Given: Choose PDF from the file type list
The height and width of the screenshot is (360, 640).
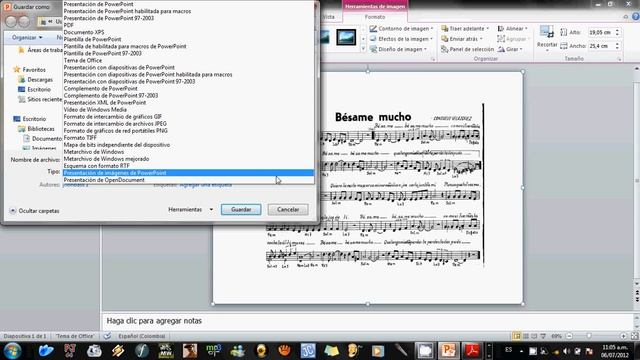Looking at the screenshot, I should pos(189,25).
